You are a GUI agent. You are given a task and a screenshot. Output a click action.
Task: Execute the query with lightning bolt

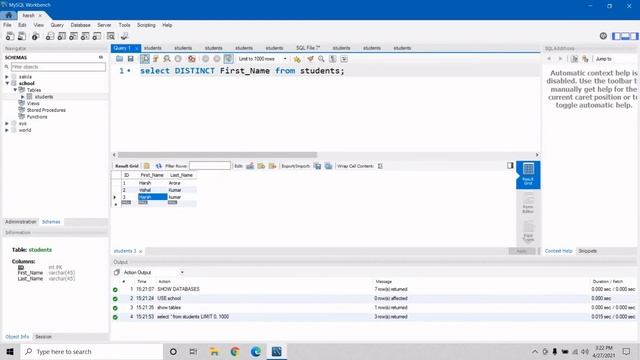point(145,59)
